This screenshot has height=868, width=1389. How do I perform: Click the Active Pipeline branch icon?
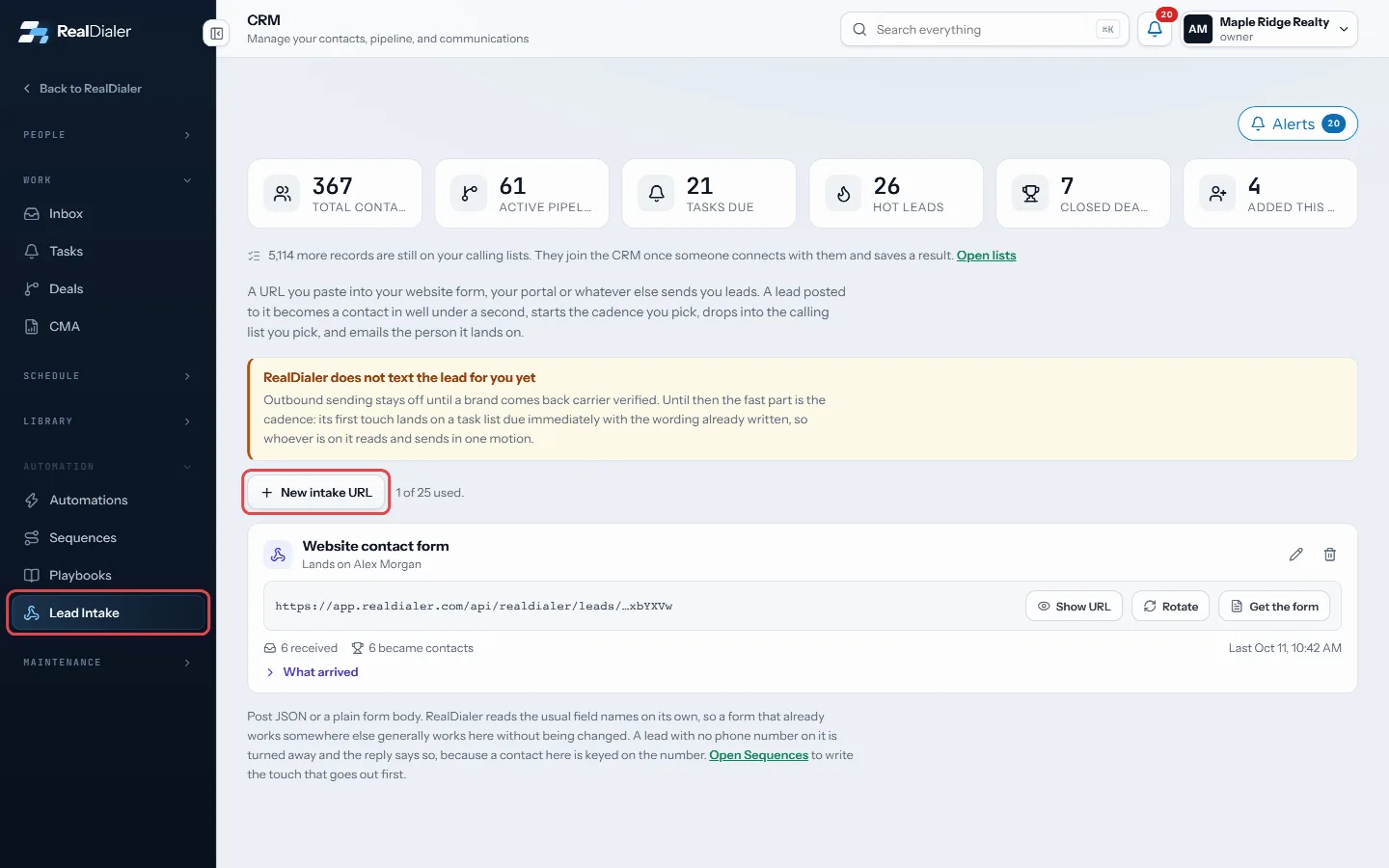click(x=469, y=194)
